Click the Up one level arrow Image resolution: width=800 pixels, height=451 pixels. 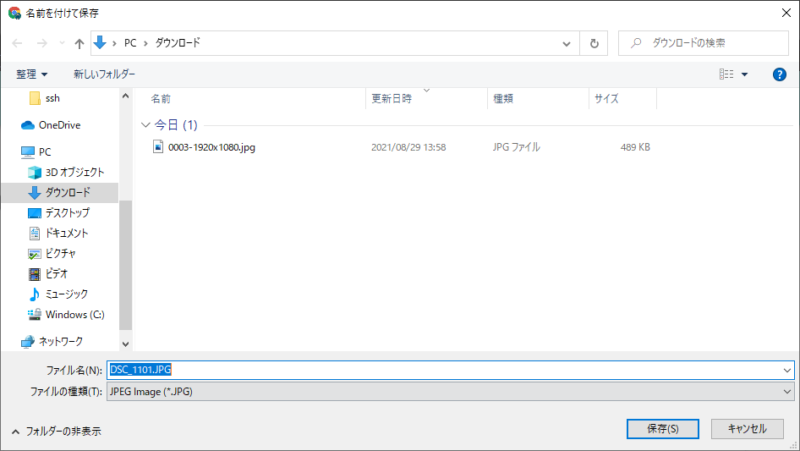coord(79,44)
